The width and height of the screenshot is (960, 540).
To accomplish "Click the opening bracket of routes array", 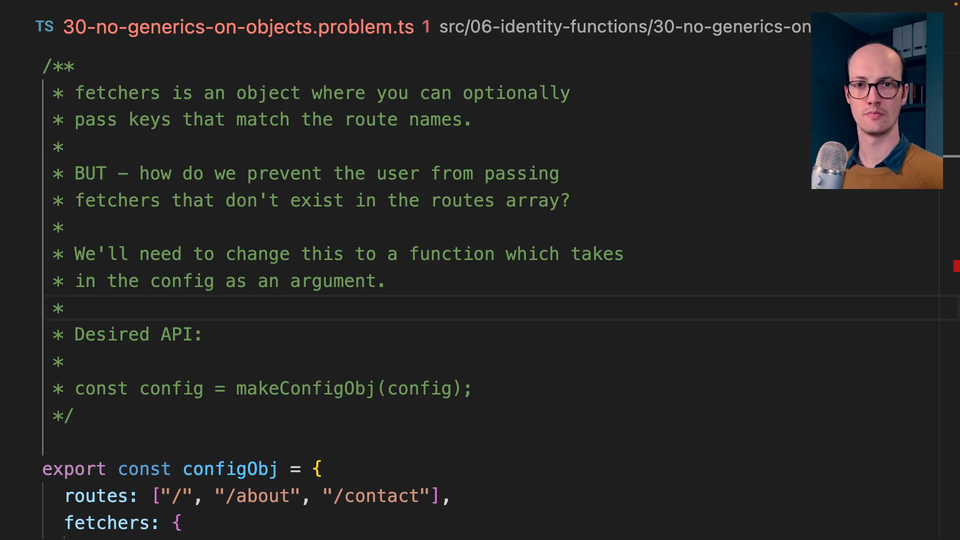I will coord(155,496).
